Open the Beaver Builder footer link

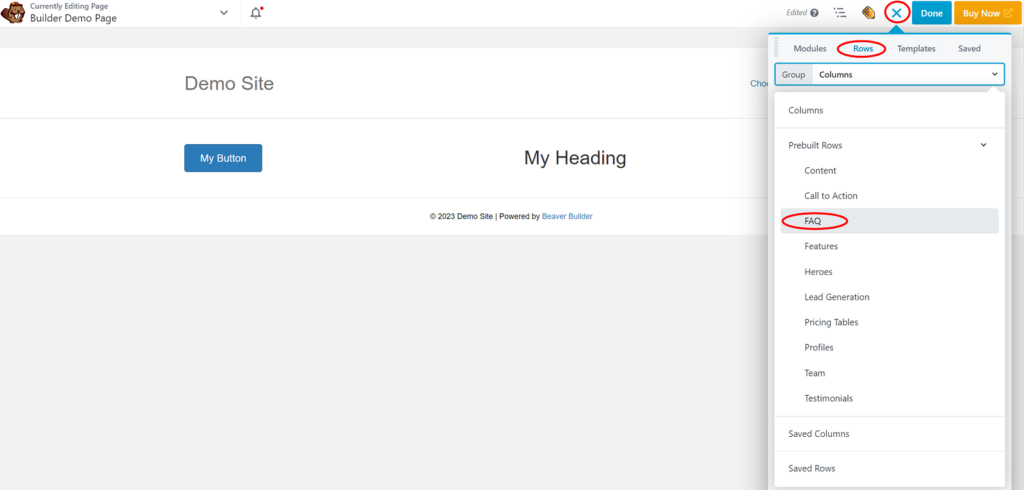point(567,216)
